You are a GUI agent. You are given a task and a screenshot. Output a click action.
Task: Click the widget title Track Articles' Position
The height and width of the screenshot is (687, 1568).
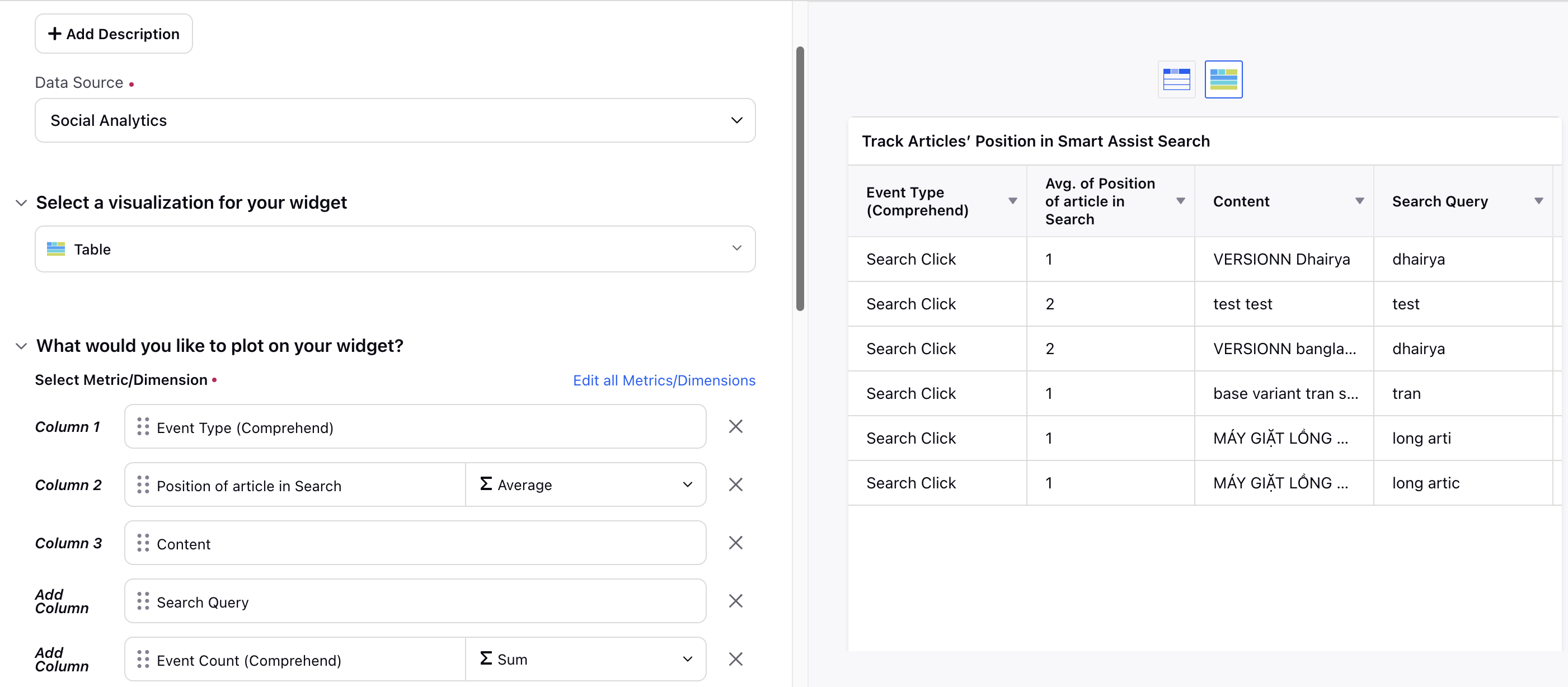[x=1035, y=141]
